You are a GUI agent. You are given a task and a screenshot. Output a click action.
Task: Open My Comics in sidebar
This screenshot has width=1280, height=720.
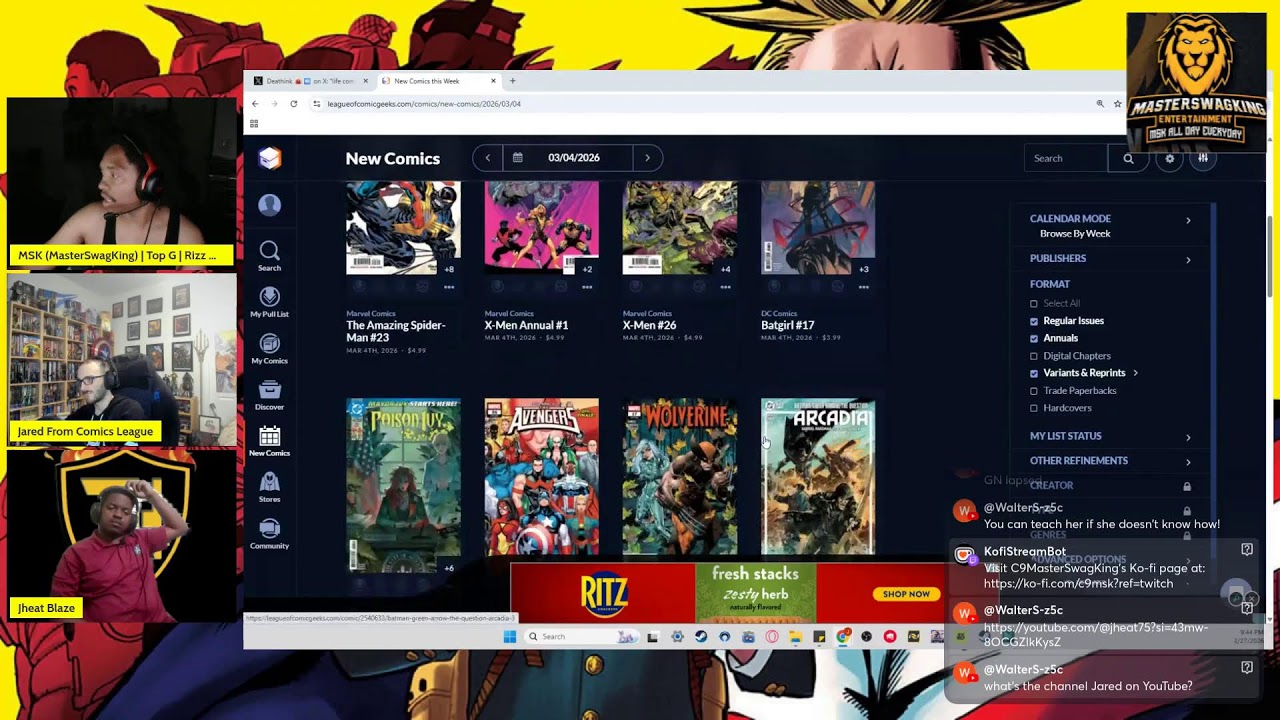pos(270,349)
